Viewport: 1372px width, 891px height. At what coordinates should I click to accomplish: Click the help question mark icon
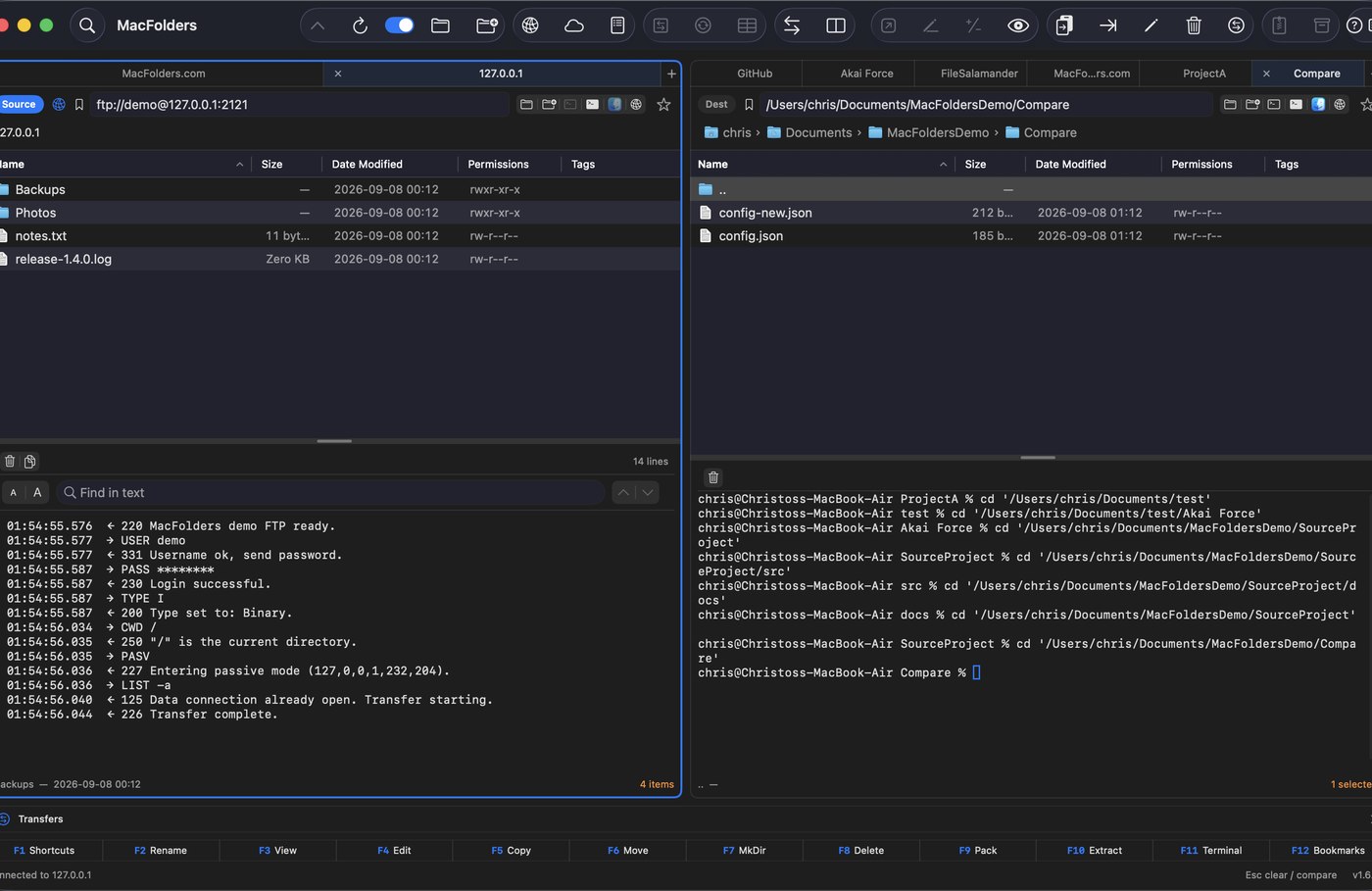[x=1354, y=25]
